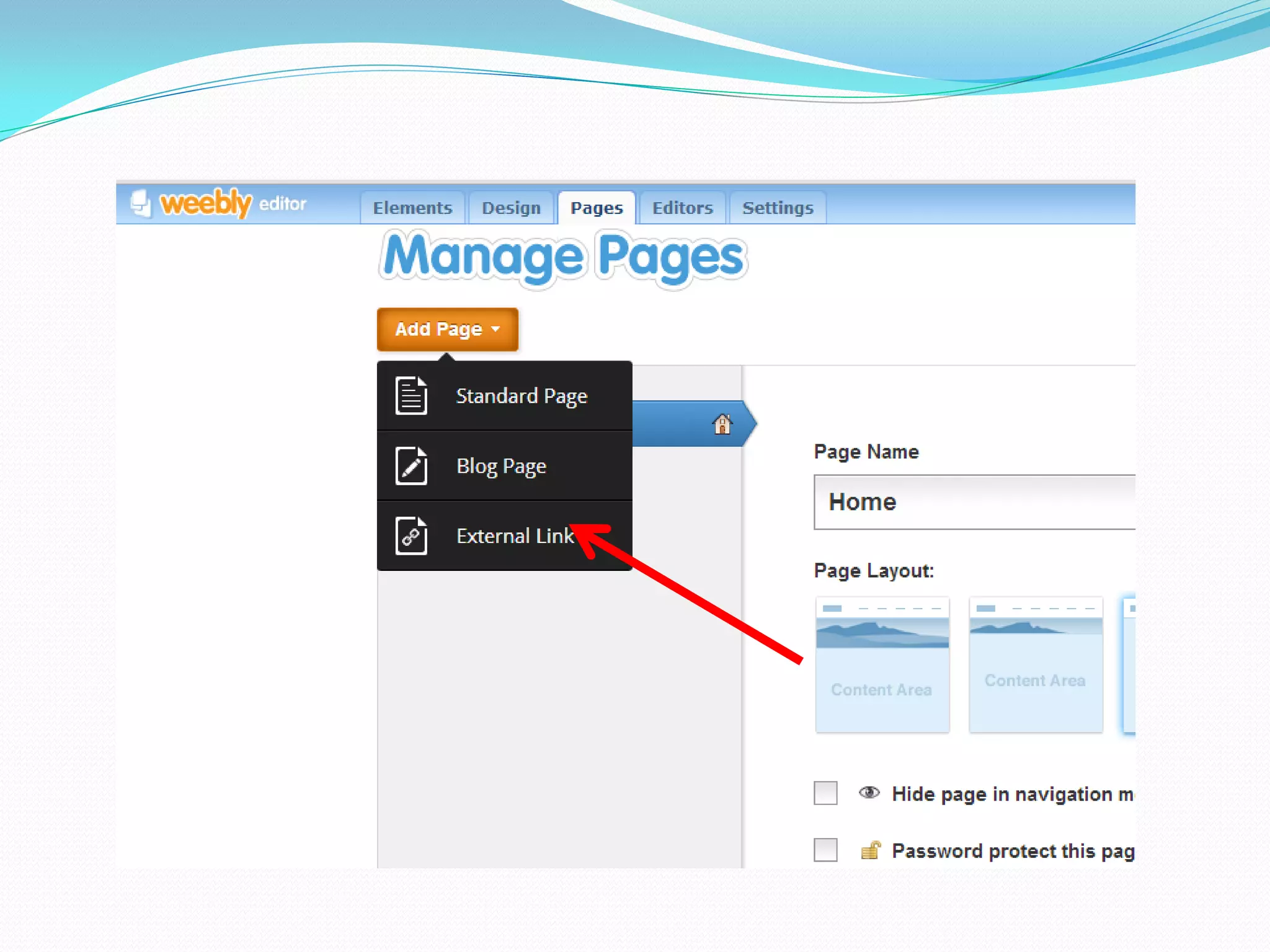Viewport: 1270px width, 952px height.
Task: Enable the Password protect this page checkbox
Action: [825, 850]
